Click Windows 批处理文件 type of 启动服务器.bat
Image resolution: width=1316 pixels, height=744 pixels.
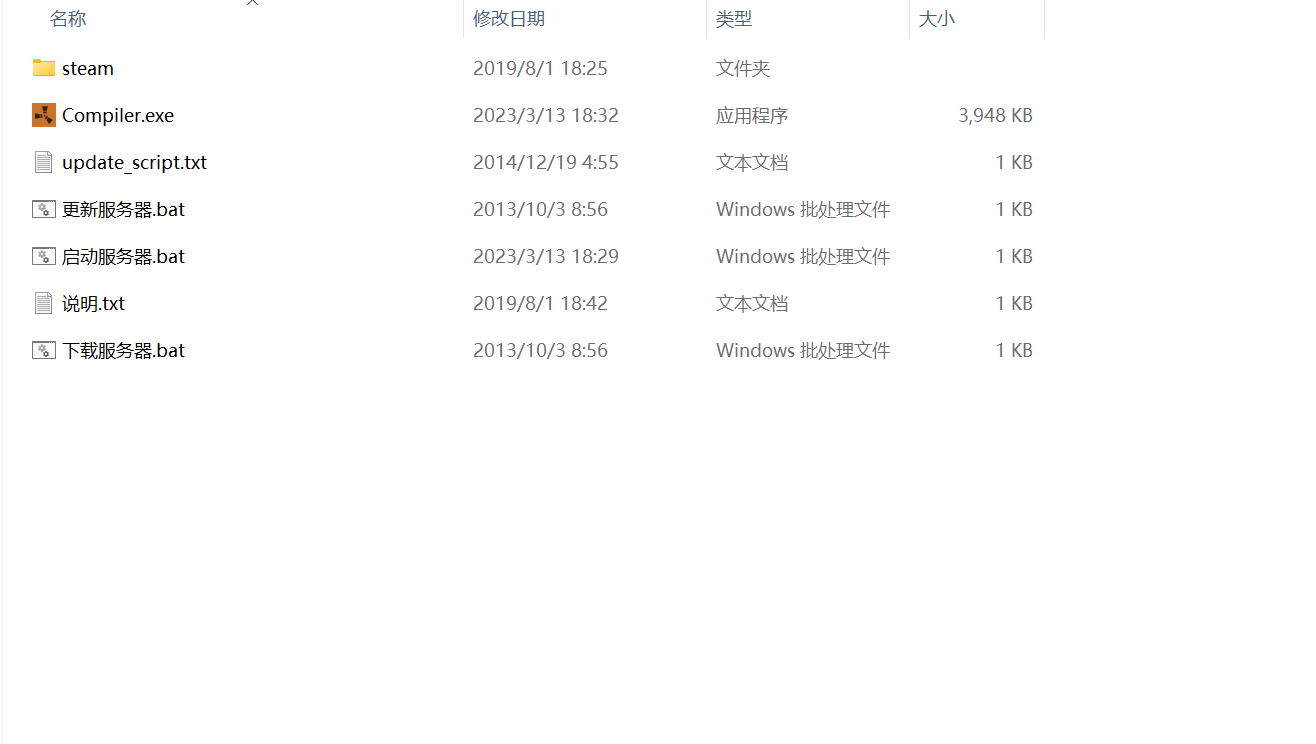803,256
